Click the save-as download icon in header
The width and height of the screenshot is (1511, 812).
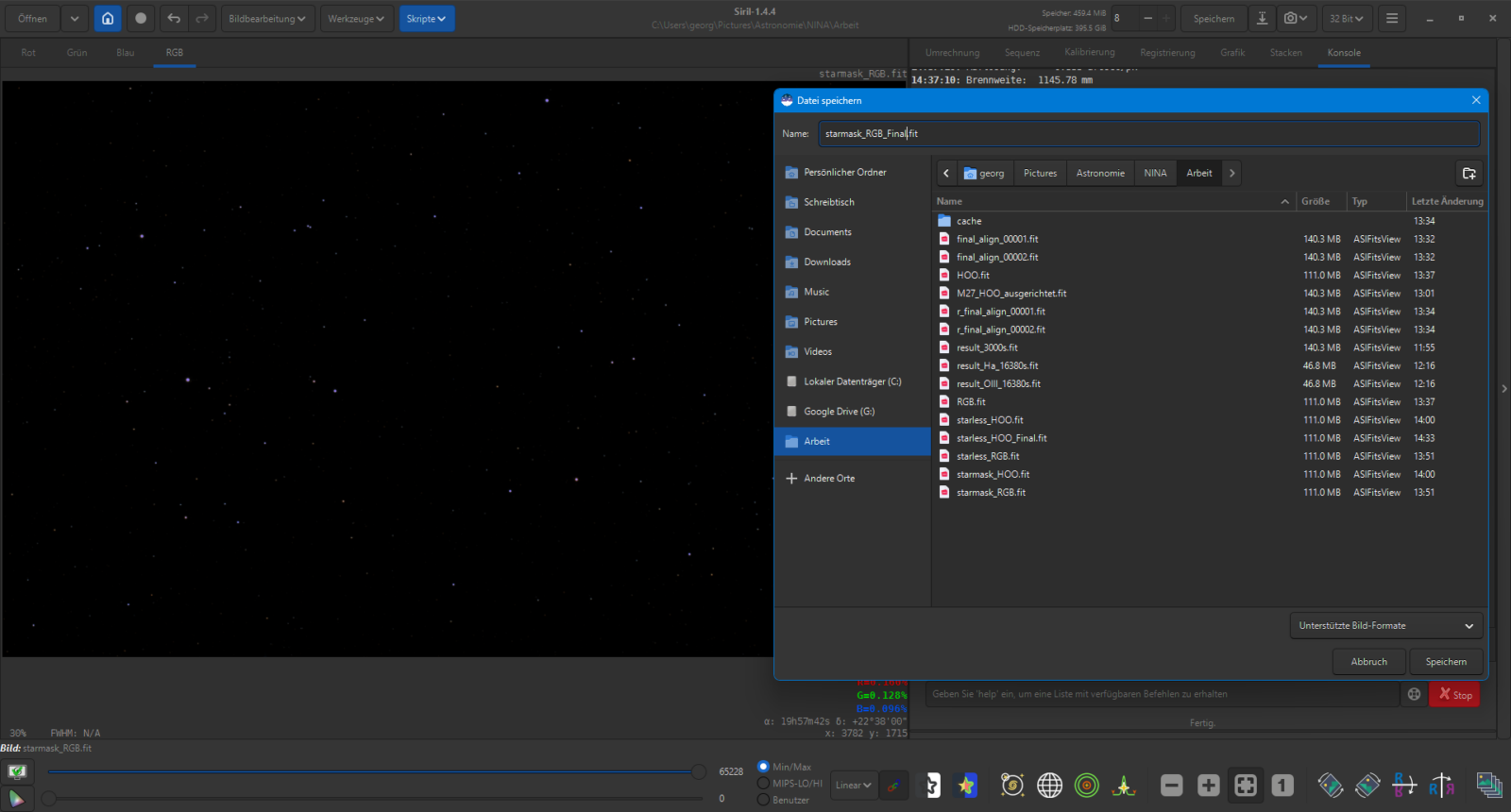click(x=1262, y=18)
